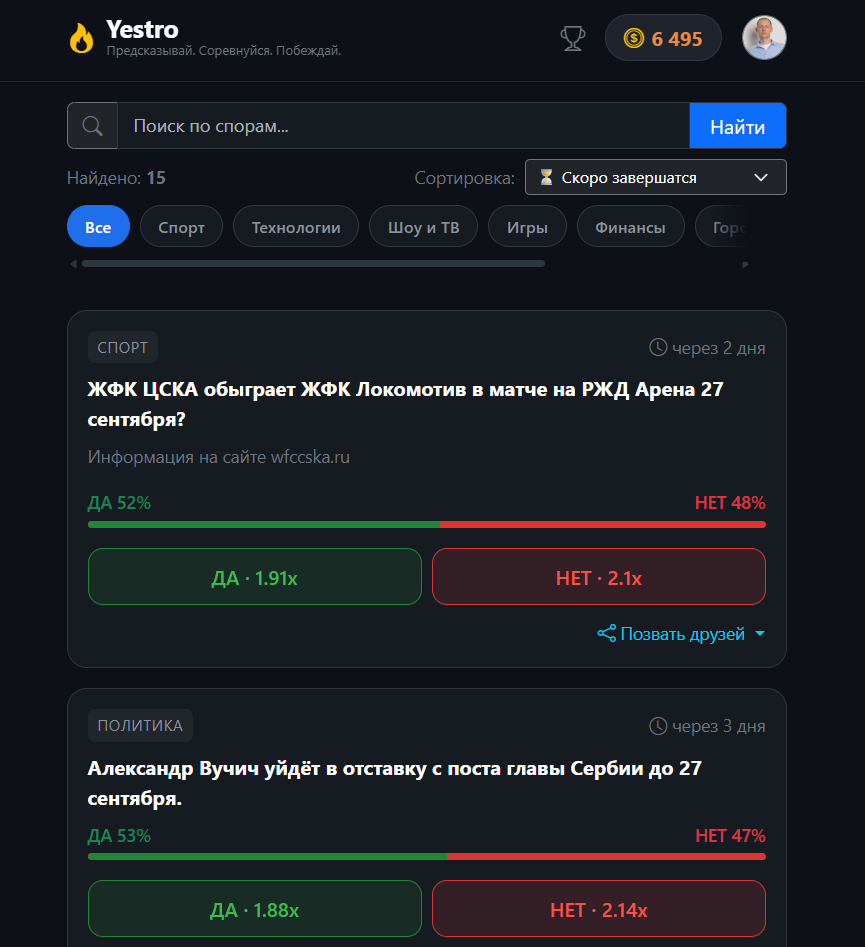Bet ДА 1.91x on ЦСКА match

pos(254,577)
